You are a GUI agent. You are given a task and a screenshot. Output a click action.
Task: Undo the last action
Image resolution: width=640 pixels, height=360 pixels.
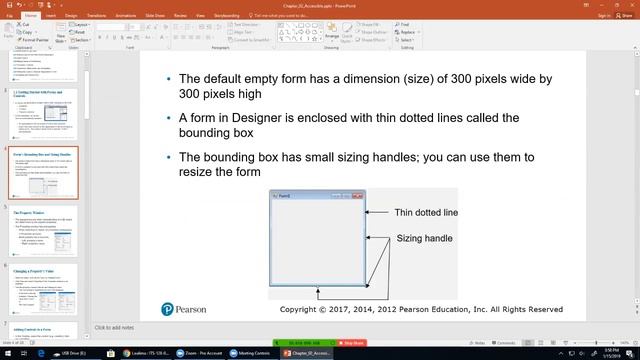click(19, 5)
